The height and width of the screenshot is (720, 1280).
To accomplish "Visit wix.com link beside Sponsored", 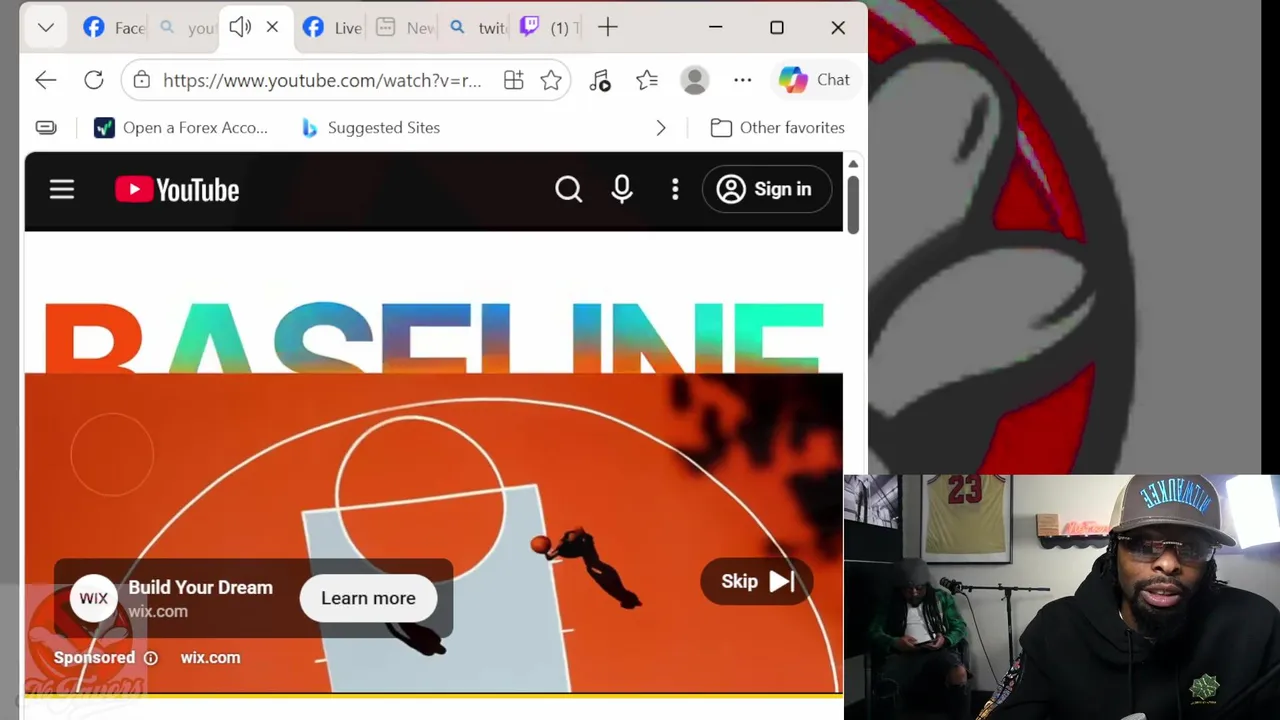I will click(x=210, y=658).
